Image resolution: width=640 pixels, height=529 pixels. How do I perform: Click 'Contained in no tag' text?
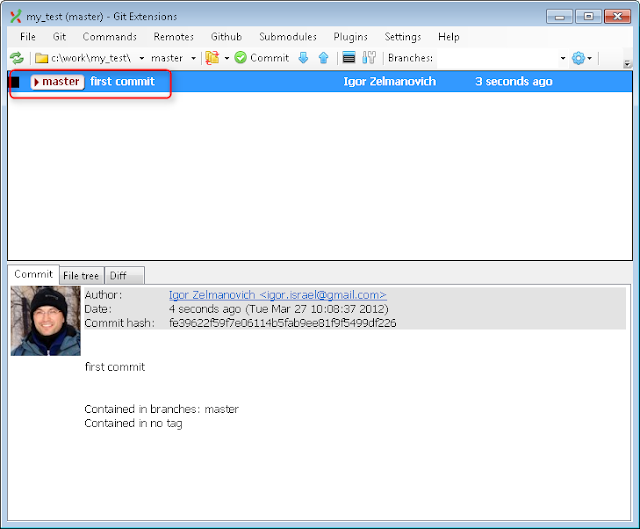click(x=133, y=423)
